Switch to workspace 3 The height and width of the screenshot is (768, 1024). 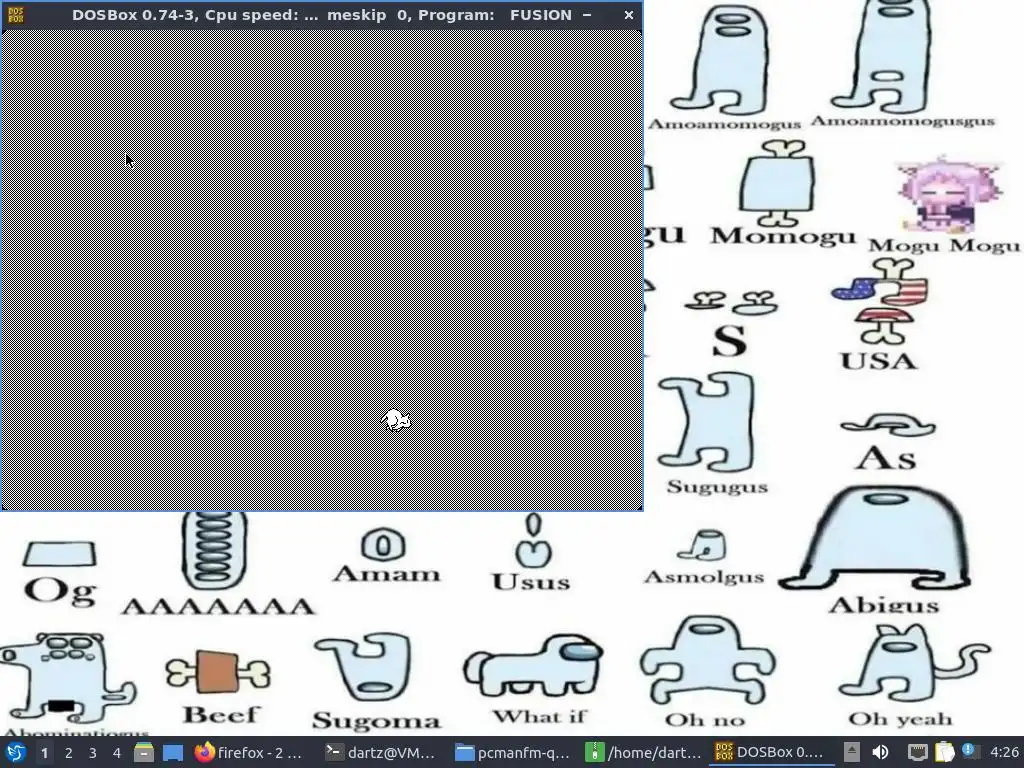pyautogui.click(x=93, y=753)
